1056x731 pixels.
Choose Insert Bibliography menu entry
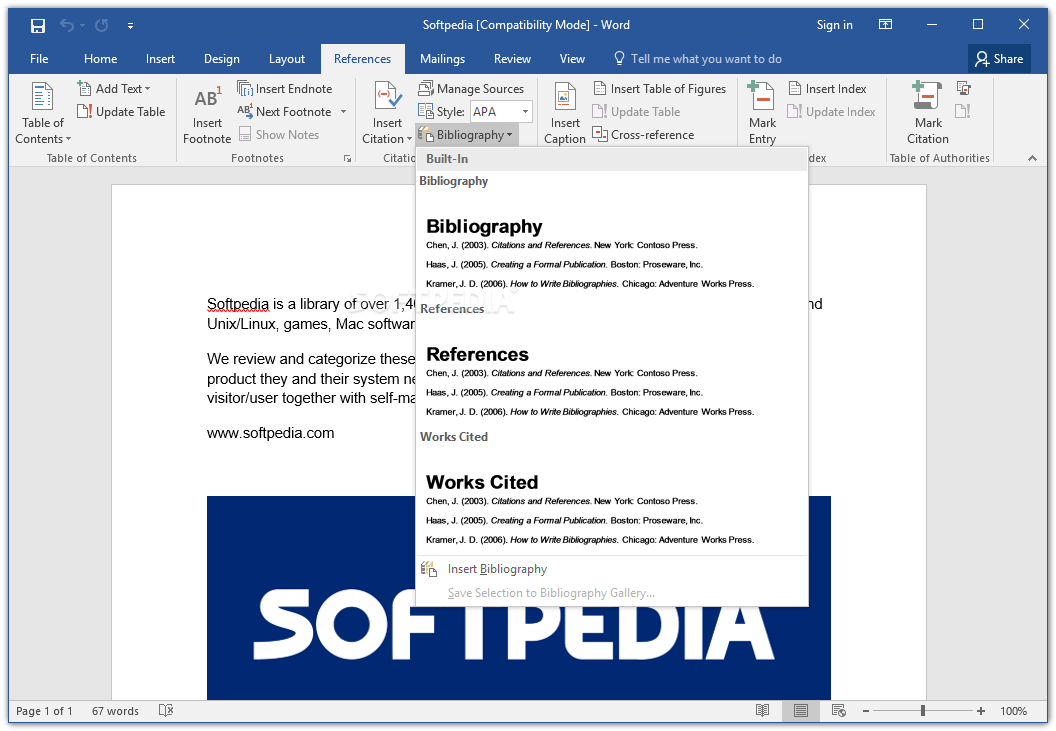coord(612,569)
